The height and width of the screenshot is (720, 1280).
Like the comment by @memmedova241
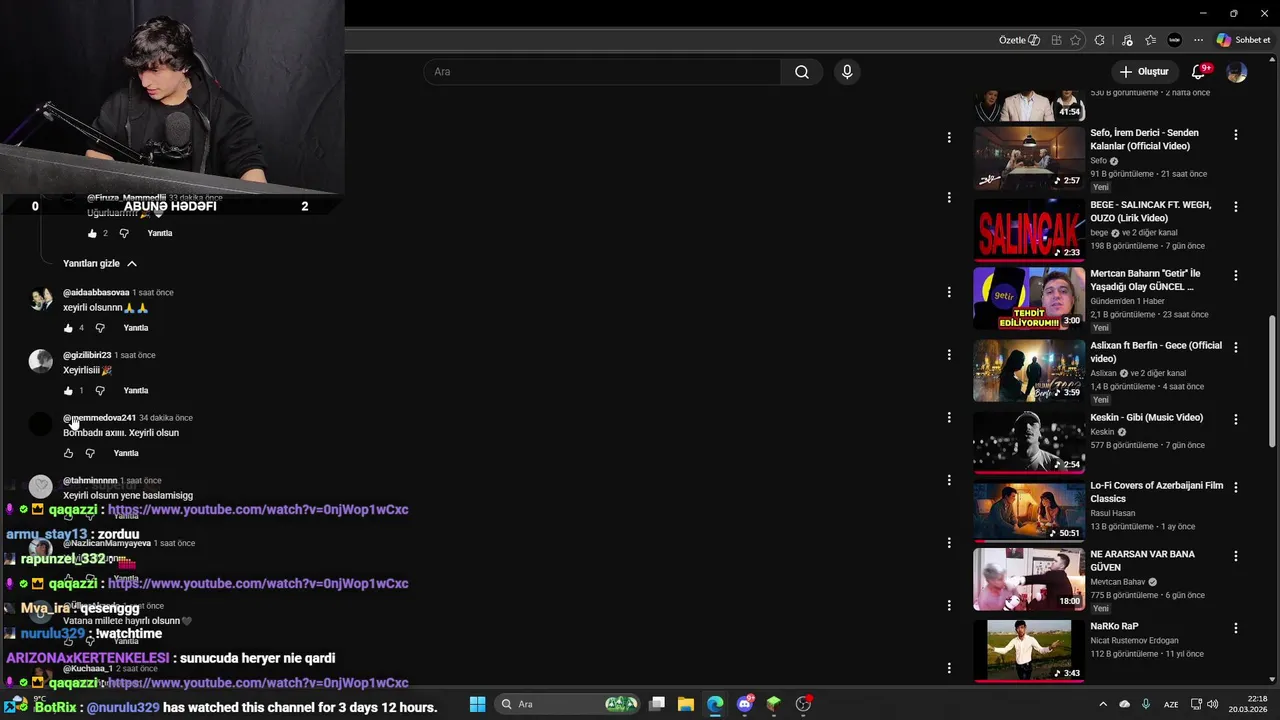tap(68, 454)
